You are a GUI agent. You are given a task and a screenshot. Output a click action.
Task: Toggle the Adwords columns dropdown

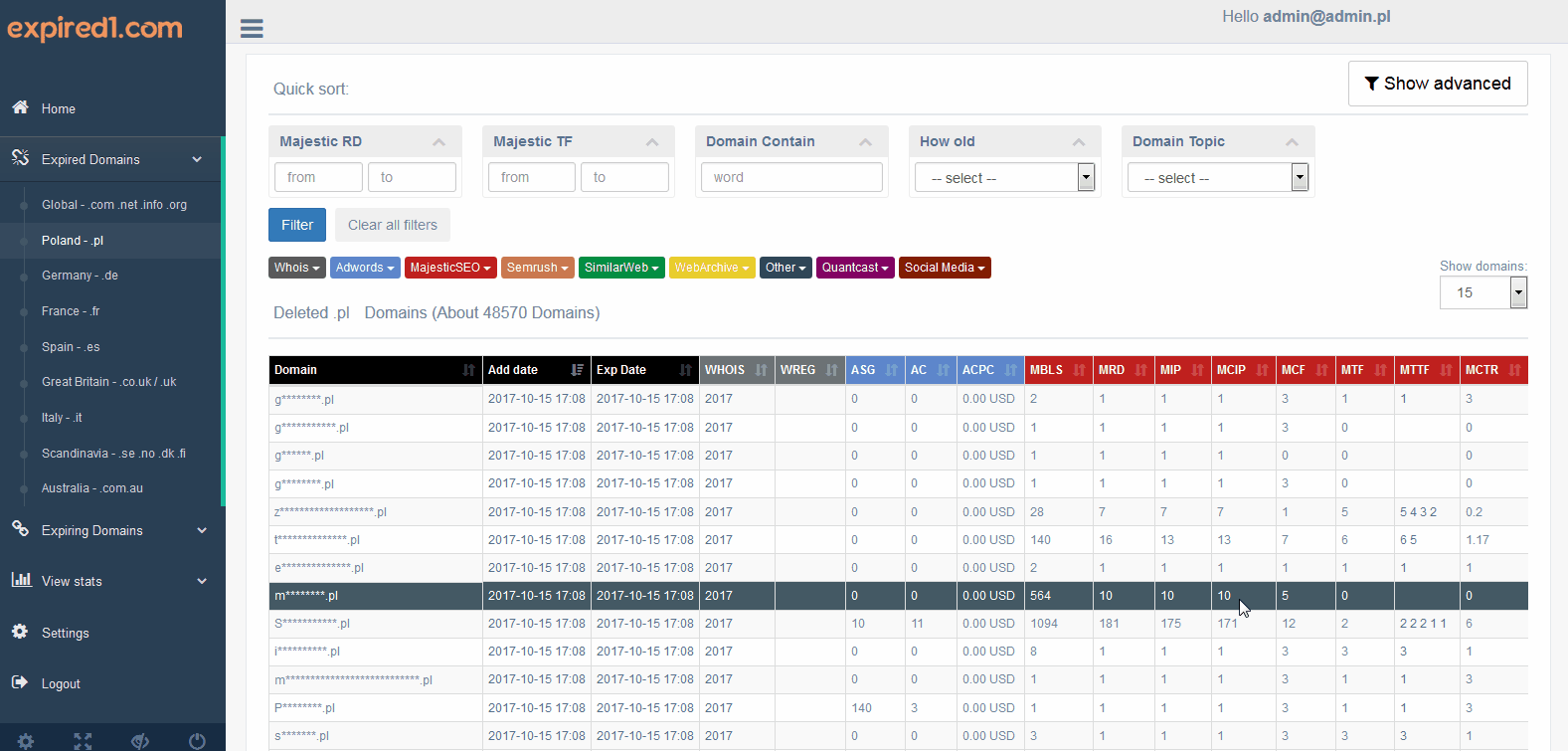coord(365,268)
